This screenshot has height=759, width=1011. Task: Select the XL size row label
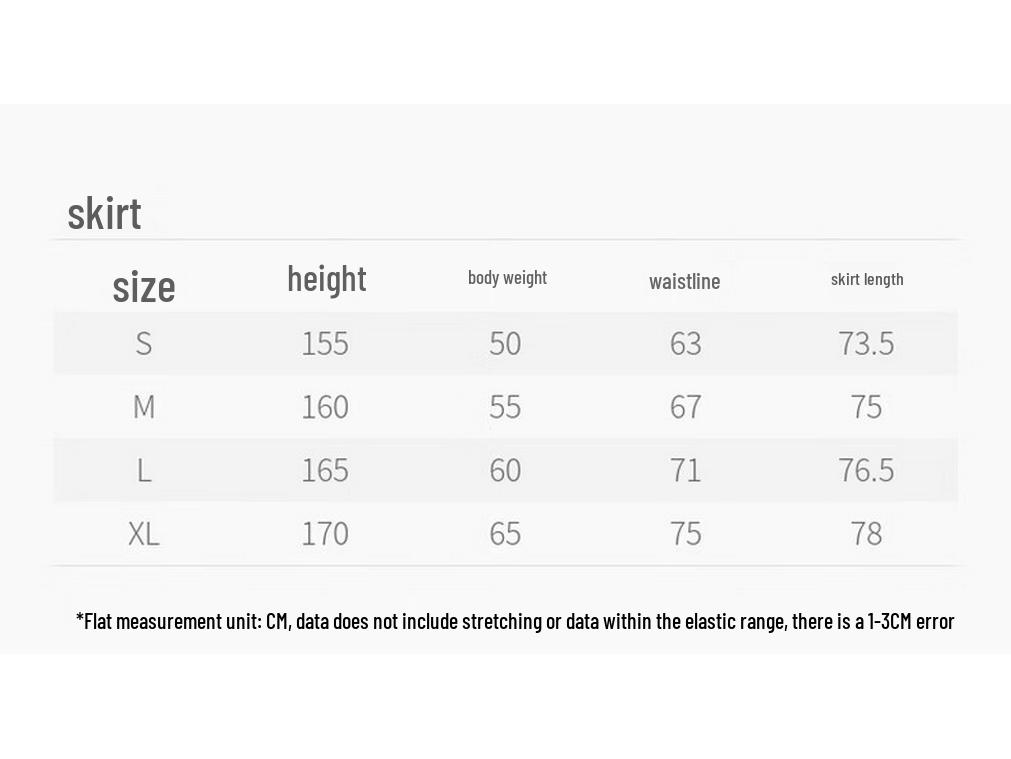click(x=144, y=534)
